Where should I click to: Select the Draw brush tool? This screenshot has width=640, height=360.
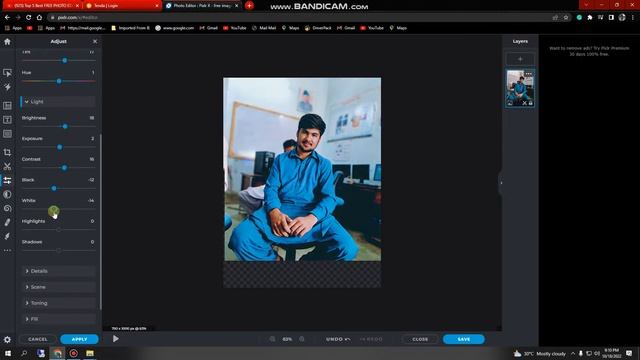pyautogui.click(x=7, y=236)
